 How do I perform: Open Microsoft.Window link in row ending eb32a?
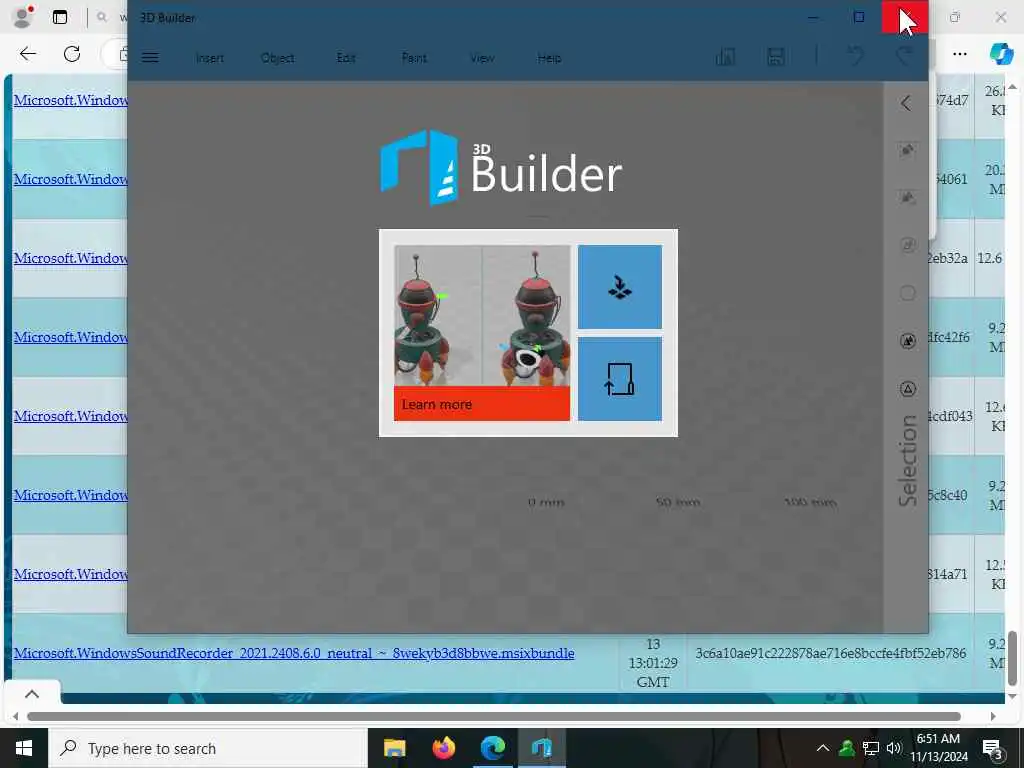coord(71,258)
